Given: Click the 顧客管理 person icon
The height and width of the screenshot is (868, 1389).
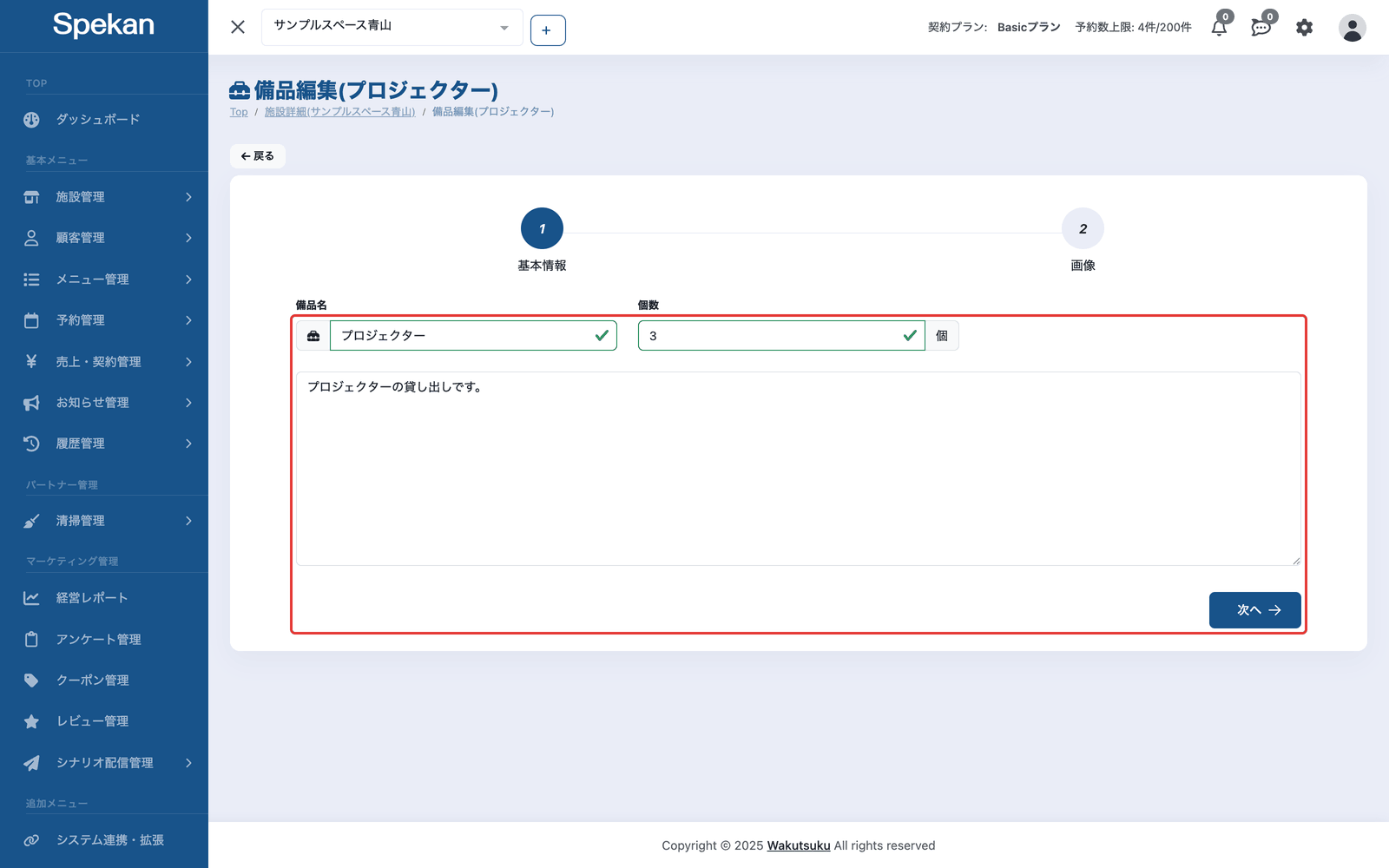Looking at the screenshot, I should [x=31, y=238].
